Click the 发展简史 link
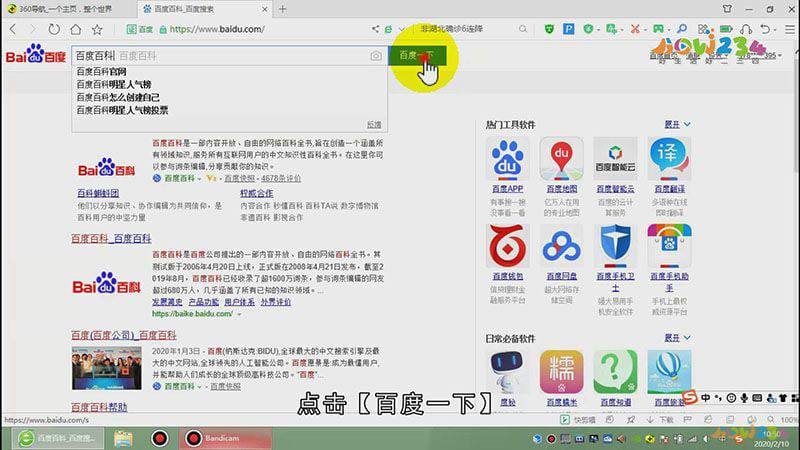 tap(167, 302)
